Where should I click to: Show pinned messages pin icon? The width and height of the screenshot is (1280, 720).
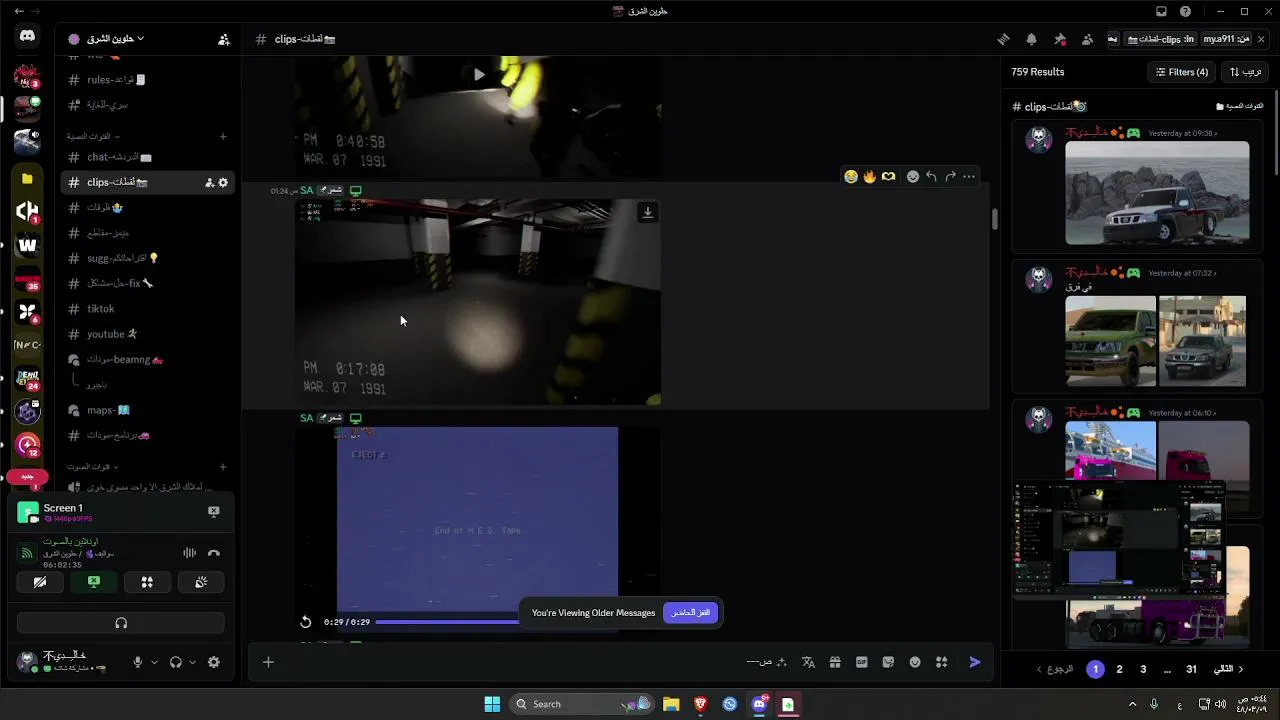pos(1059,39)
